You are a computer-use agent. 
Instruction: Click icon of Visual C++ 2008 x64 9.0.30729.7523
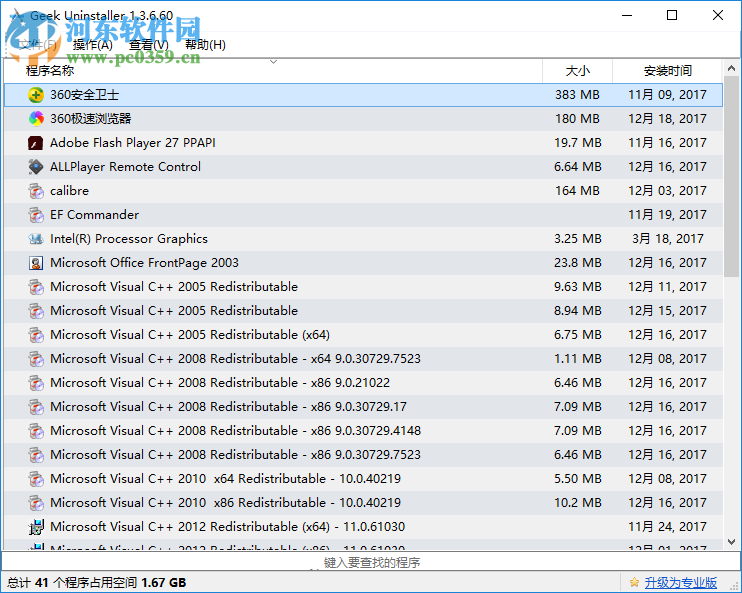coord(36,359)
